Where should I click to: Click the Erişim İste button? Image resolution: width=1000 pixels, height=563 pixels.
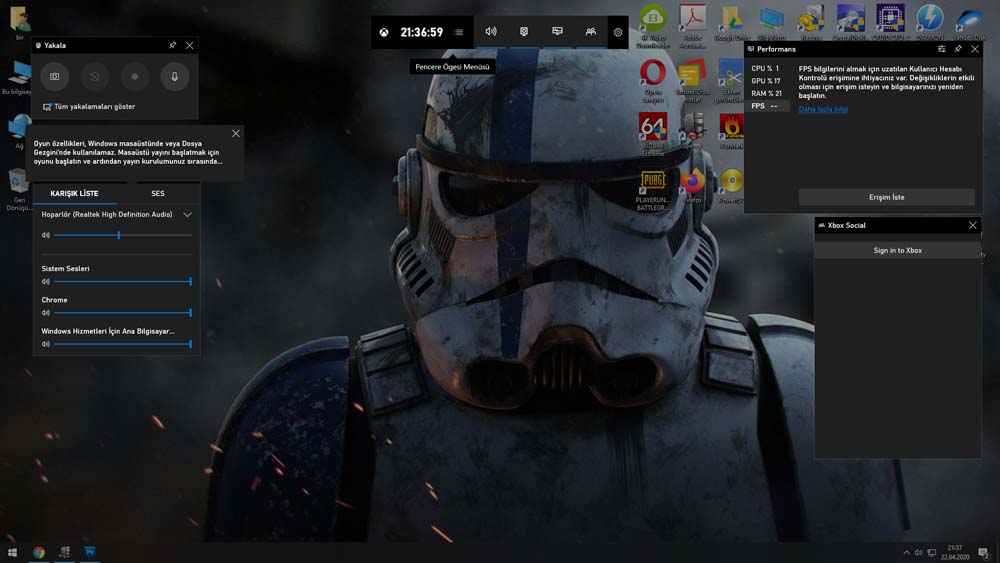click(886, 197)
